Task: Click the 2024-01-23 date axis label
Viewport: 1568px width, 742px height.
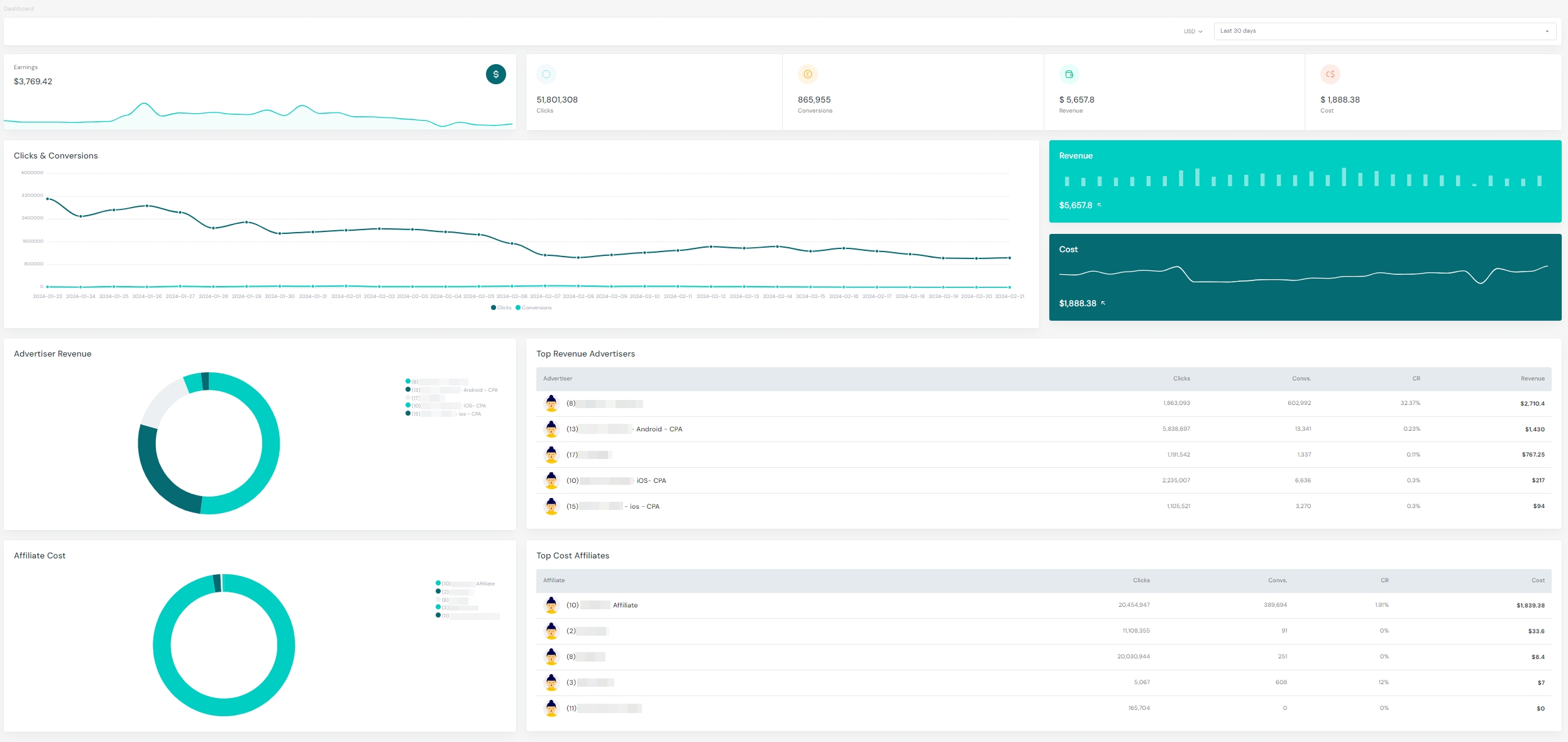Action: coord(48,296)
